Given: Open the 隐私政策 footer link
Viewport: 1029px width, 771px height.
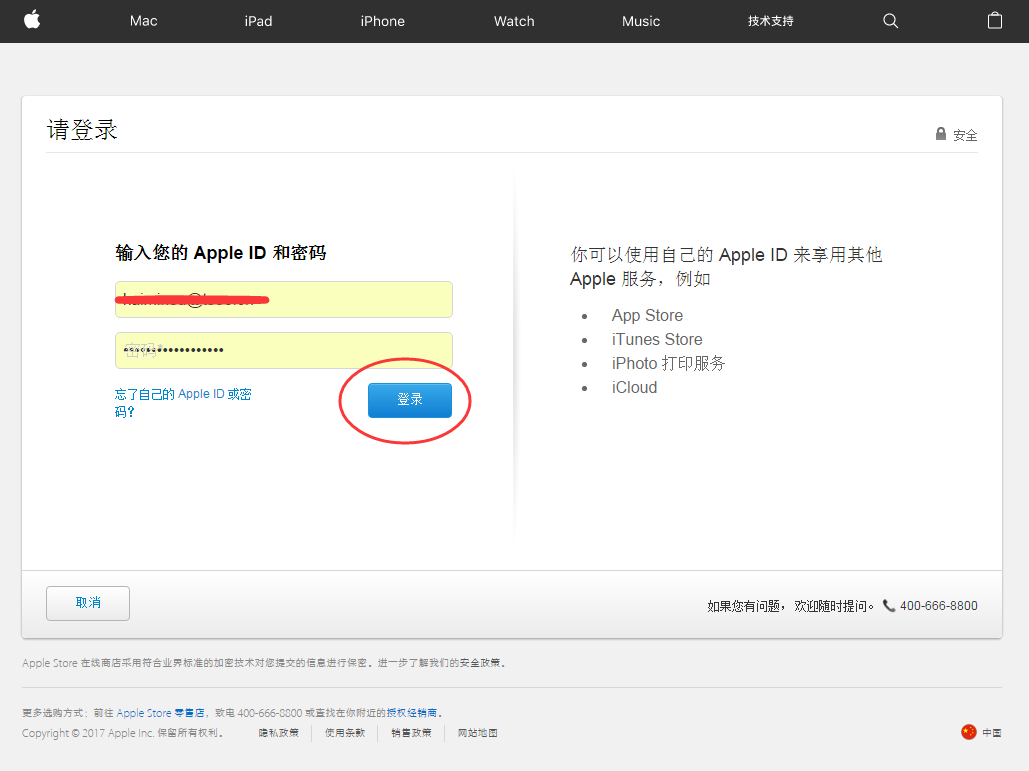Looking at the screenshot, I should (278, 733).
